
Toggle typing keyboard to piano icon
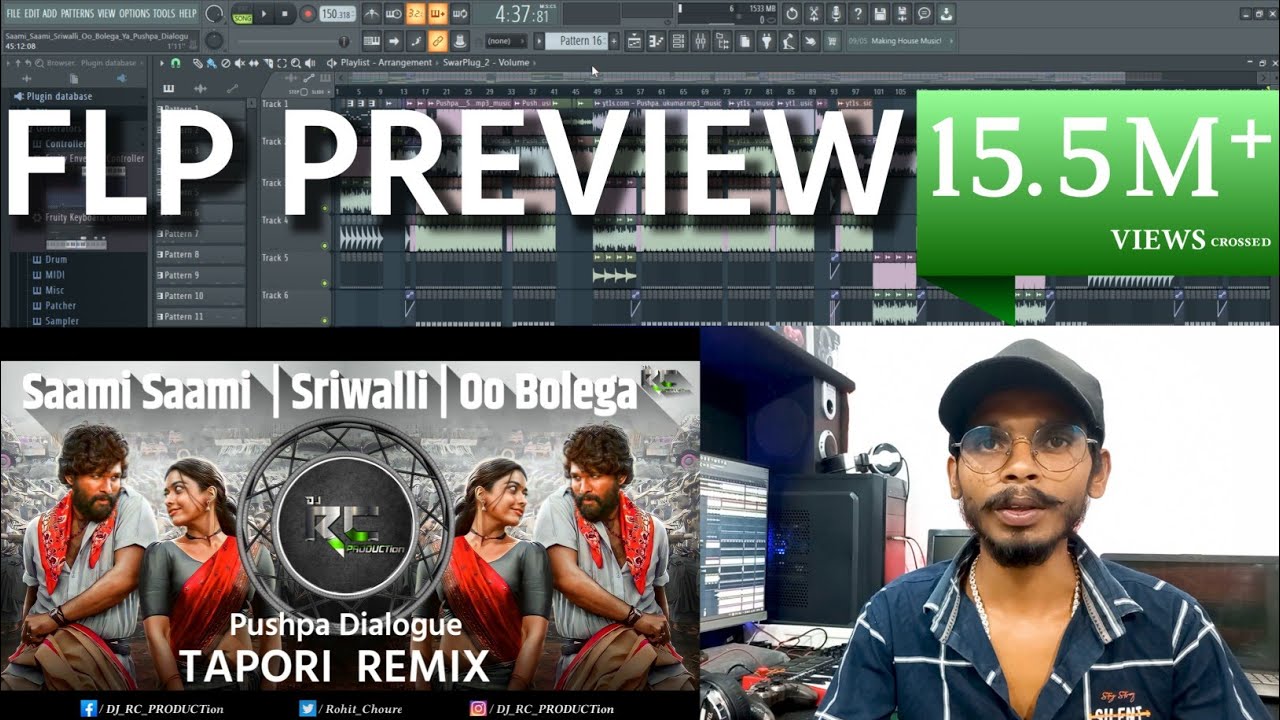[371, 41]
